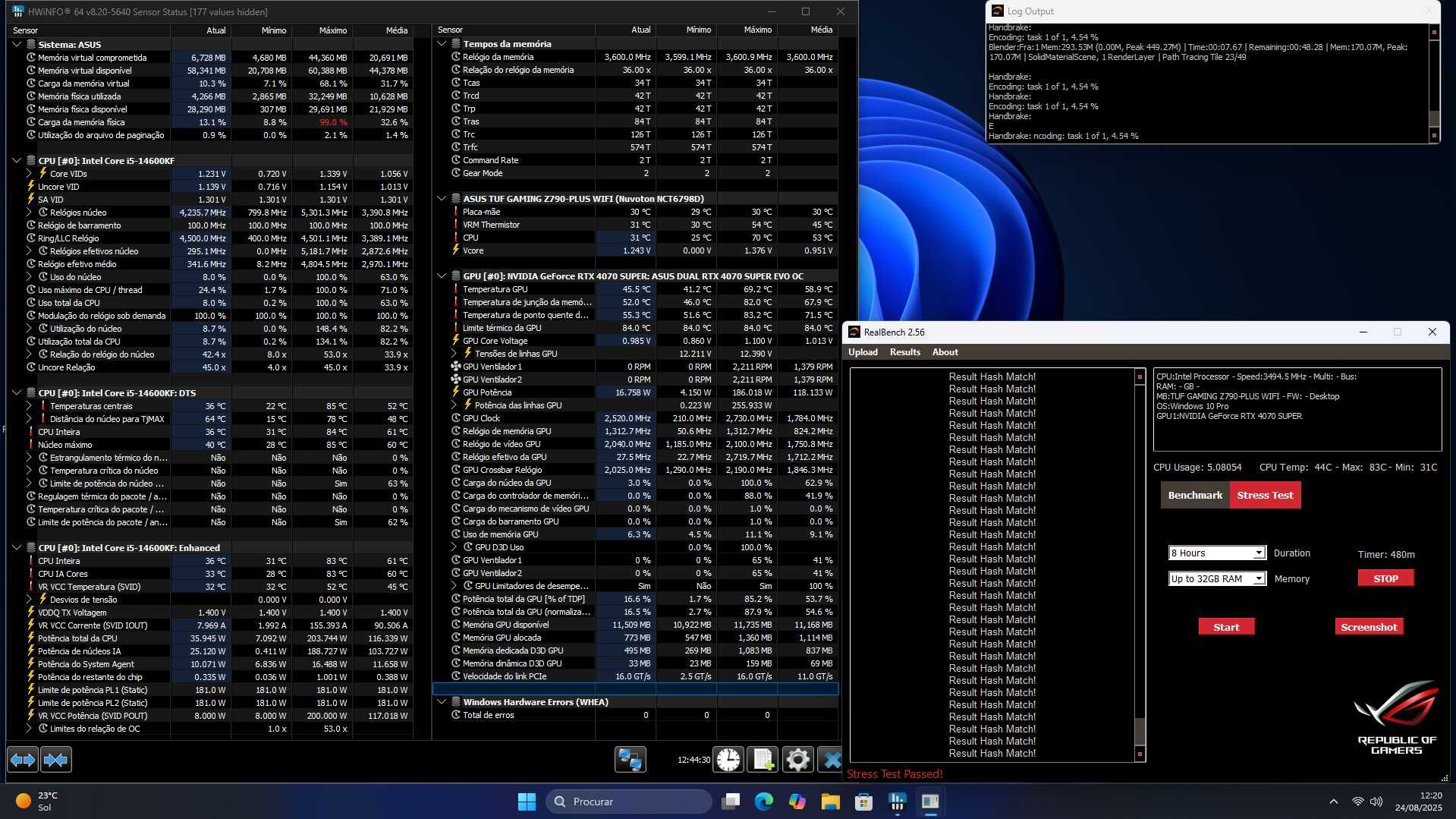Click the expand columns arrows button in HWiNFO
The width and height of the screenshot is (1456, 819).
coord(23,759)
